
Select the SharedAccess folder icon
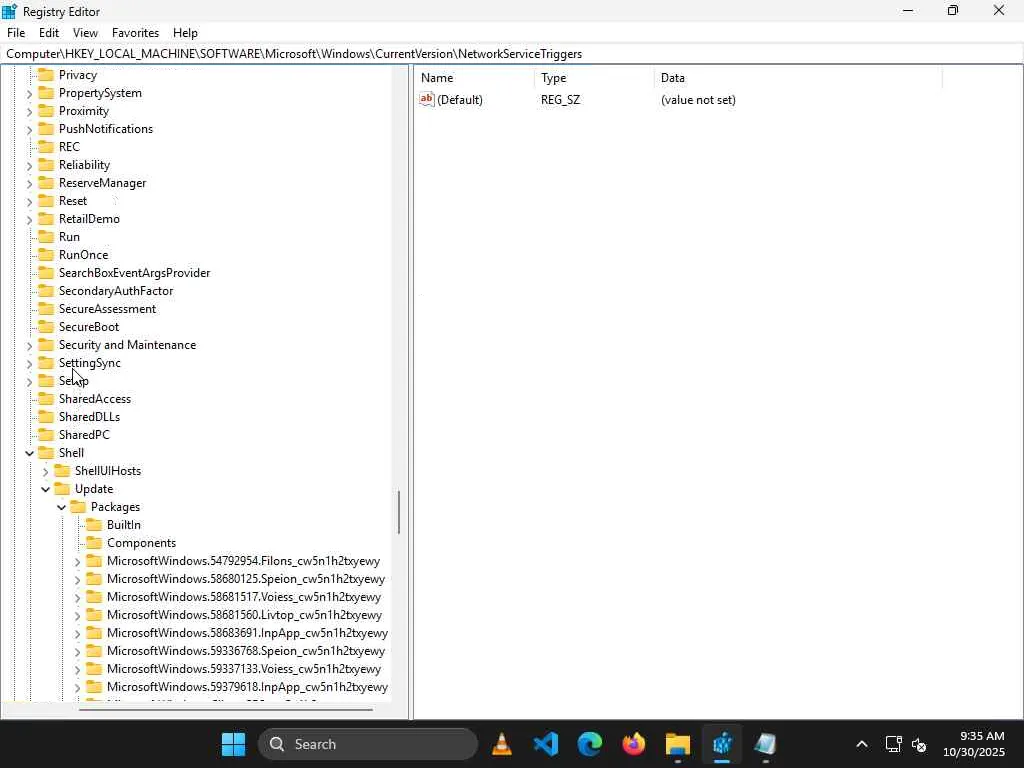click(46, 398)
